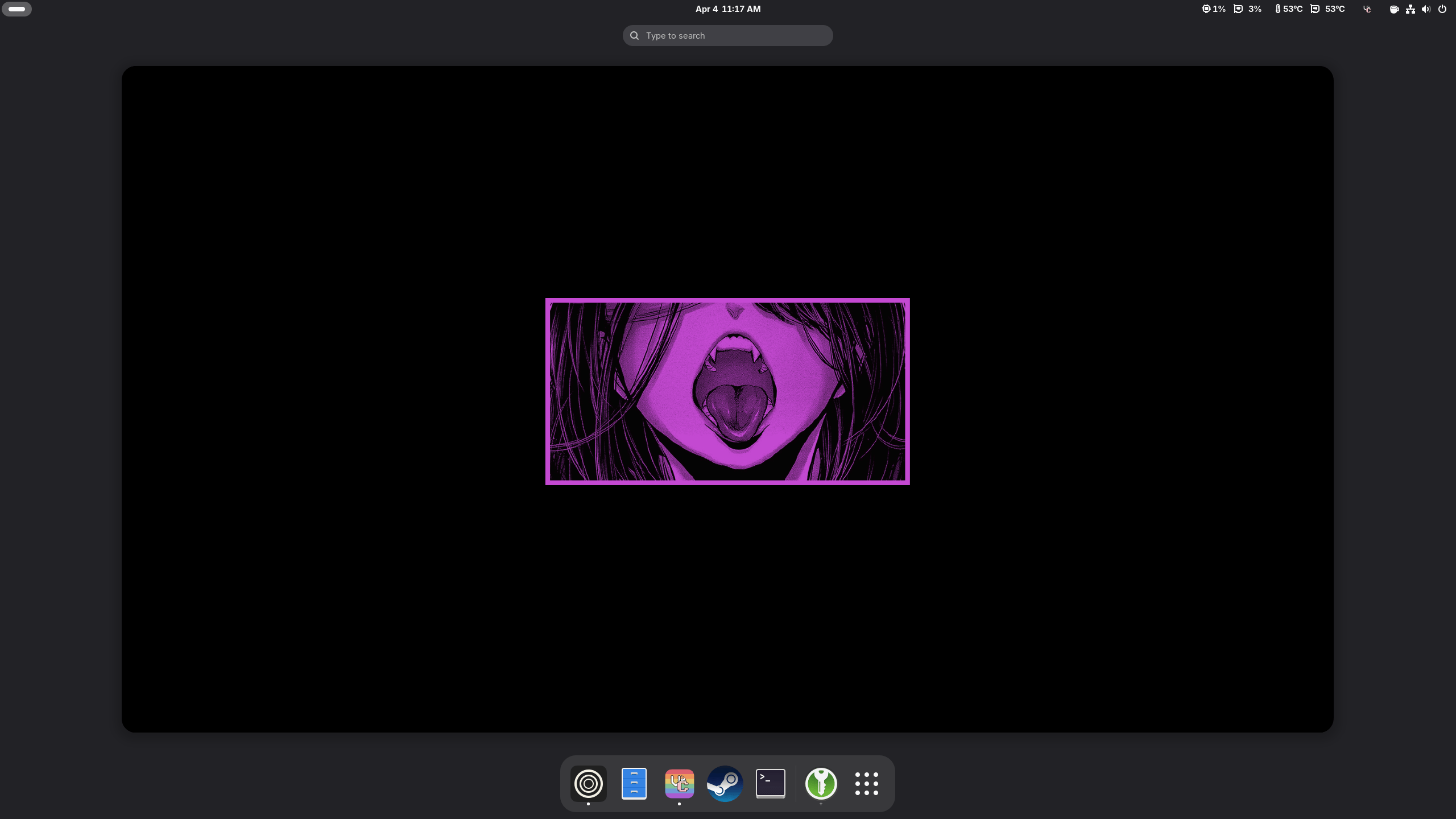1456x819 pixels.
Task: Show all applications grid
Action: pos(866,784)
